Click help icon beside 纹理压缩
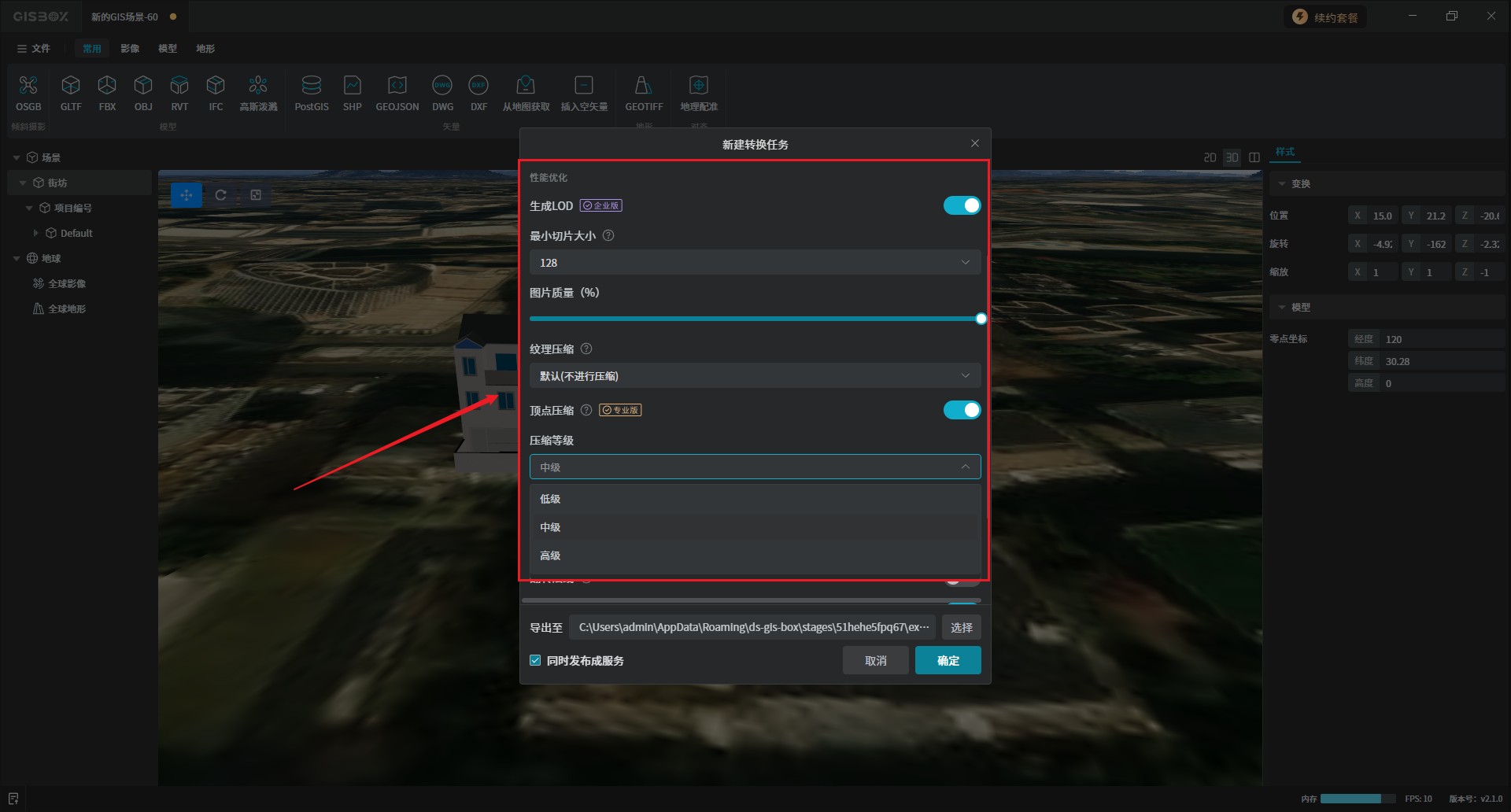The image size is (1511, 812). click(x=586, y=349)
